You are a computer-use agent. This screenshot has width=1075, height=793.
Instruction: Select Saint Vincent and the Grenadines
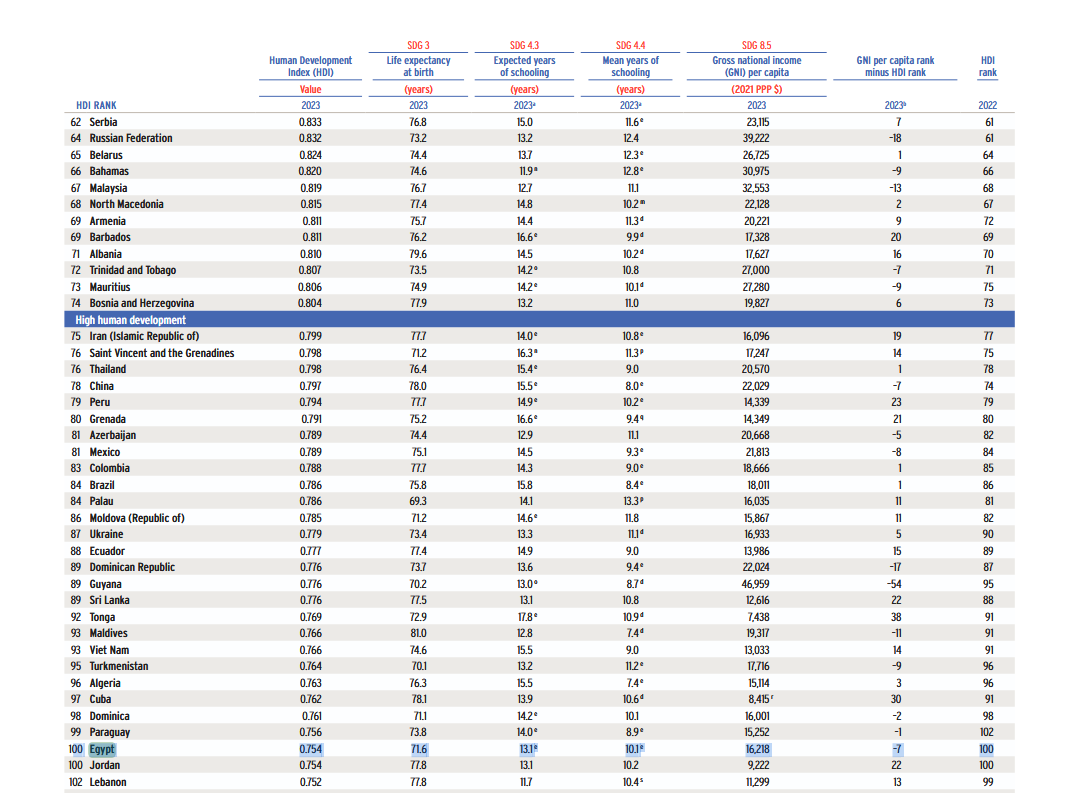(161, 353)
